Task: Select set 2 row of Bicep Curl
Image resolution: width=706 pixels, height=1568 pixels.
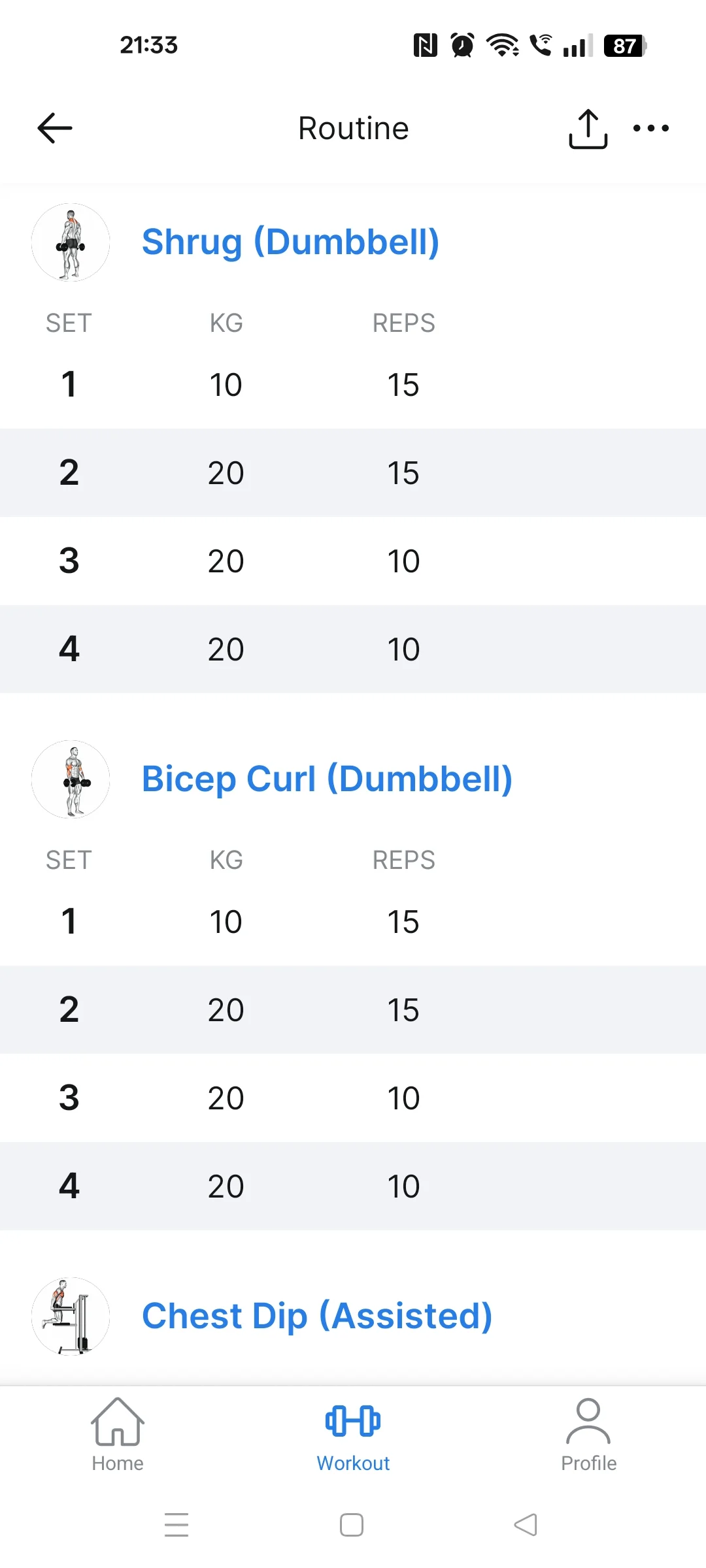Action: tap(353, 1010)
